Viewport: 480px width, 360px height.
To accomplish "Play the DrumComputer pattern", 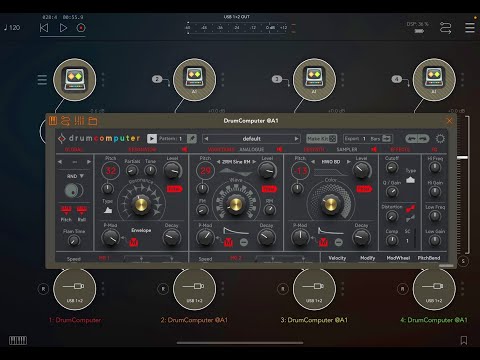I will point(152,139).
